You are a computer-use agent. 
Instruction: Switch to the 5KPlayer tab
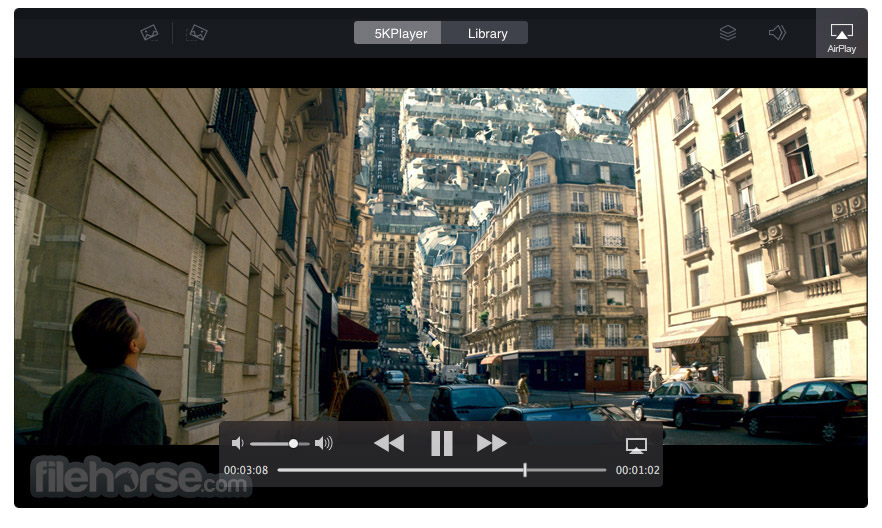pyautogui.click(x=398, y=33)
